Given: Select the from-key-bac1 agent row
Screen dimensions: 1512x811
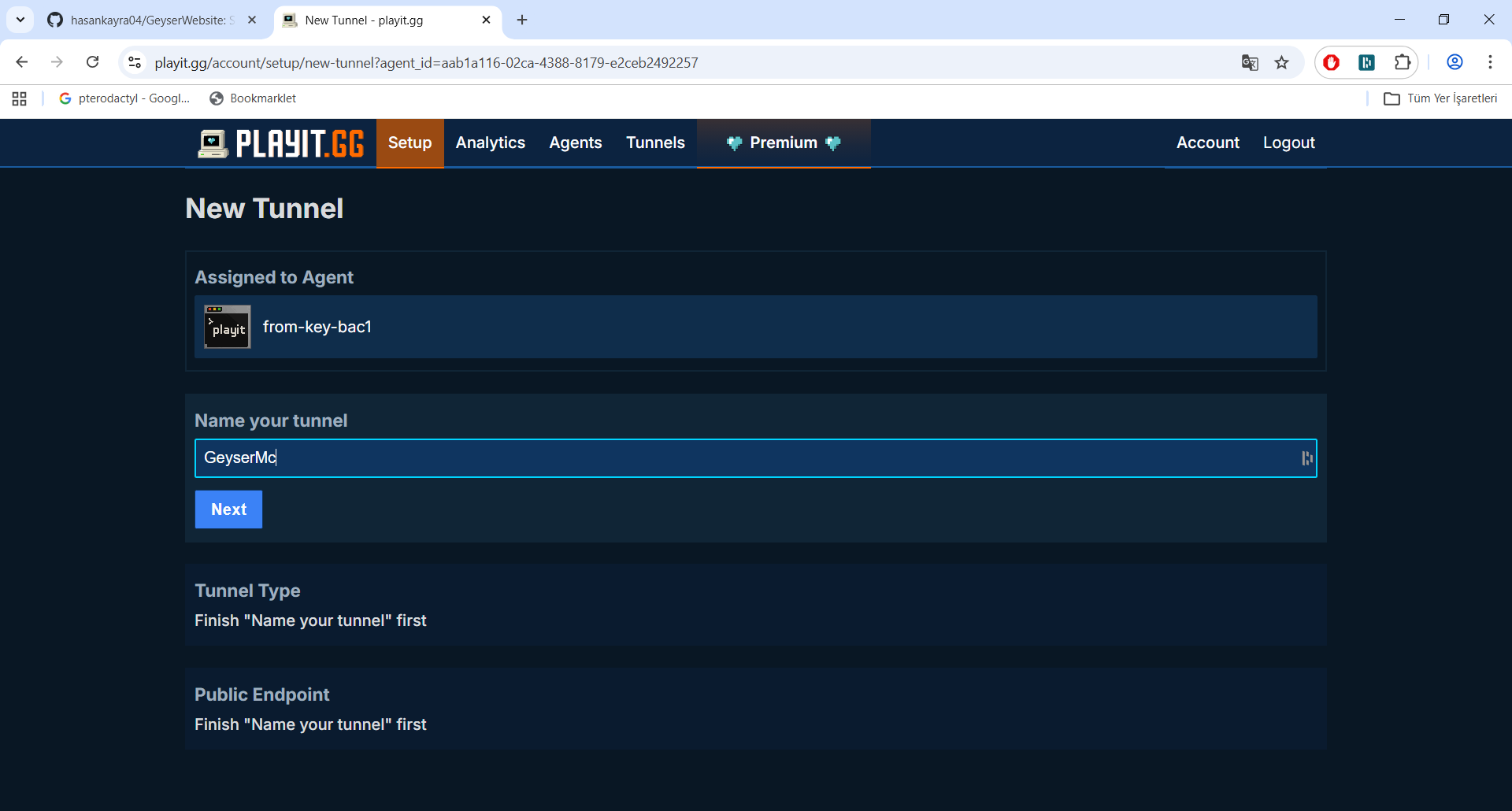Looking at the screenshot, I should point(756,327).
